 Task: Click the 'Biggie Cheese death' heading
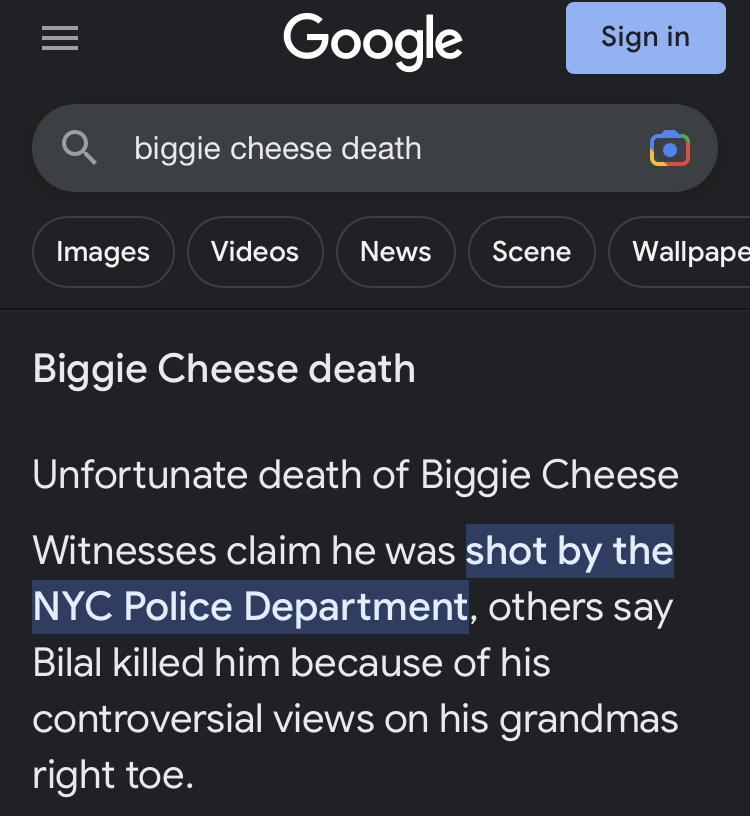point(224,369)
